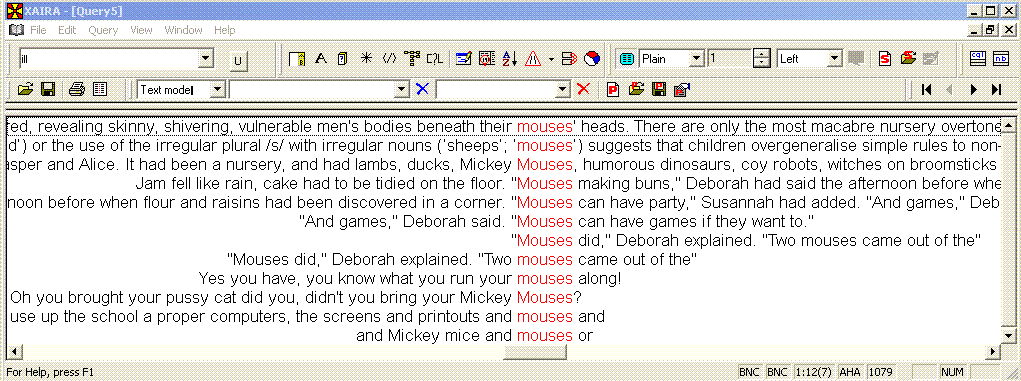Open the edit query pencil icon
Viewport: 1021px width, 381px height.
point(463,59)
